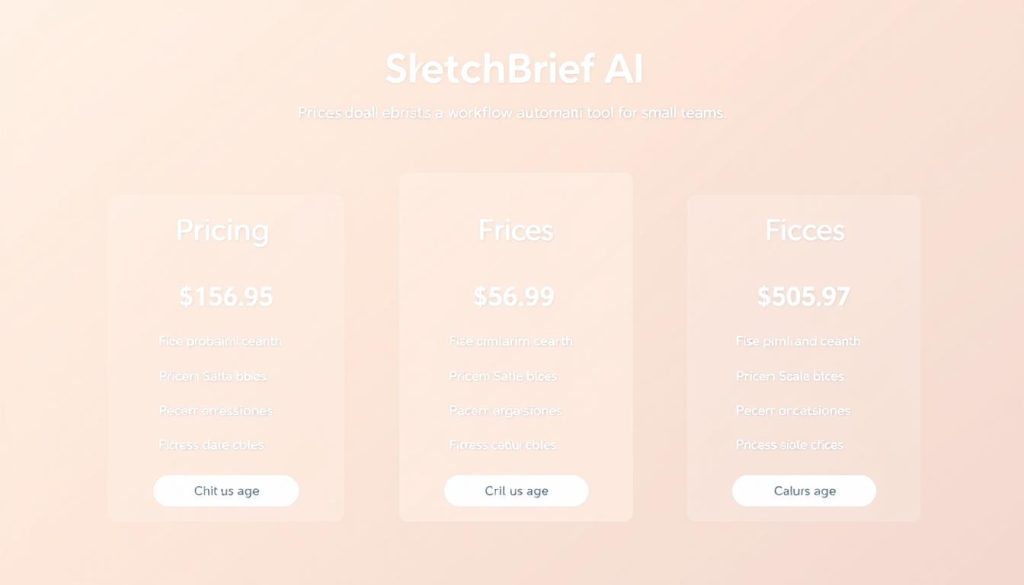Select the "Frices" card heading
Screen dimensions: 1024x585
(x=516, y=231)
